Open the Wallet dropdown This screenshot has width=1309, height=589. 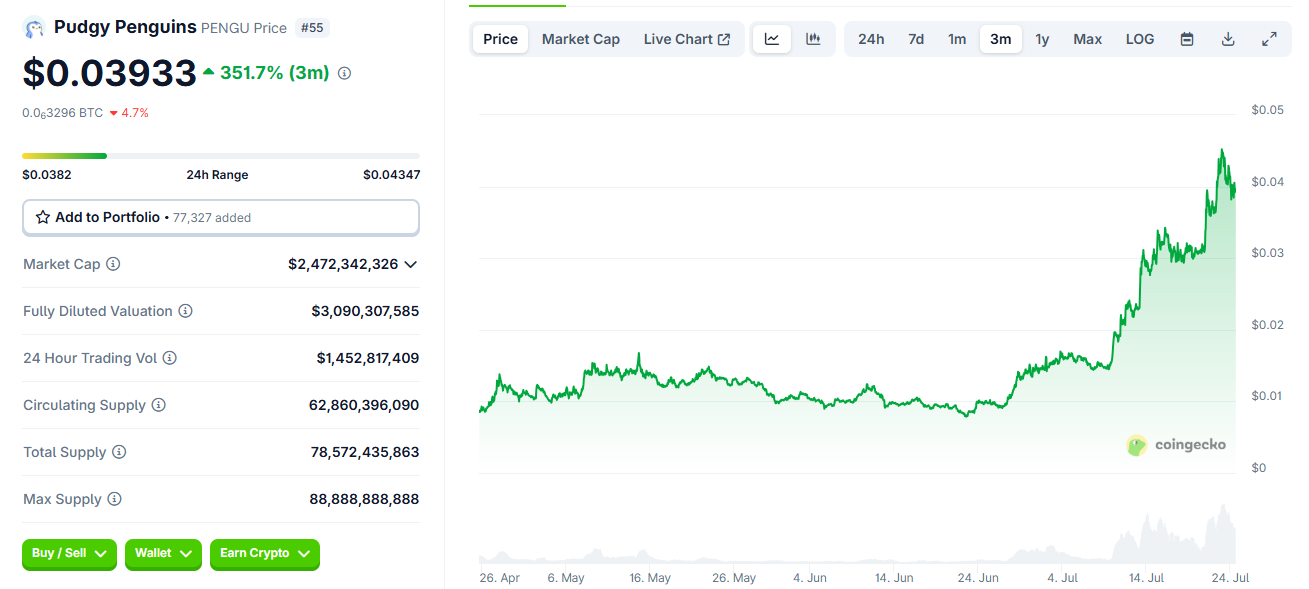click(163, 554)
